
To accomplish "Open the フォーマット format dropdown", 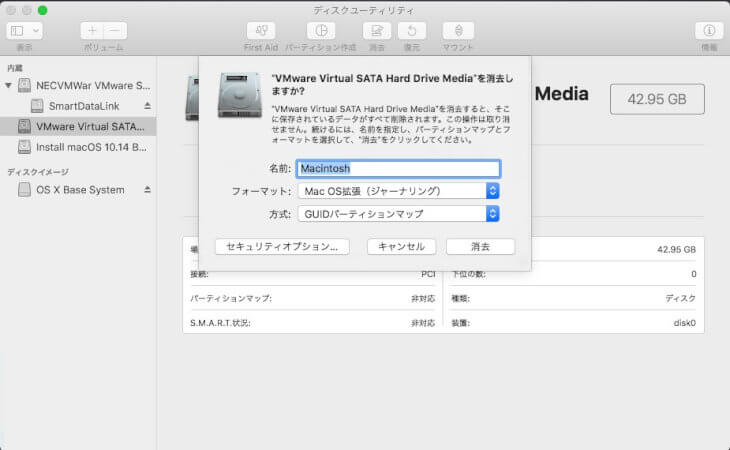I will tap(398, 190).
